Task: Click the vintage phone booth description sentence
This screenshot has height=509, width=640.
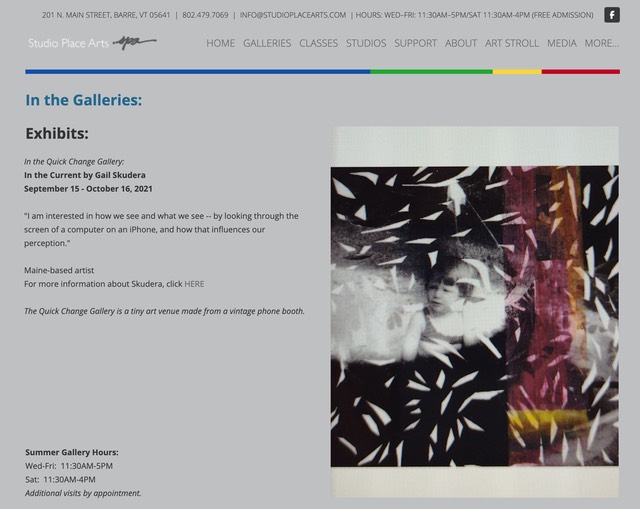Action: click(x=164, y=311)
